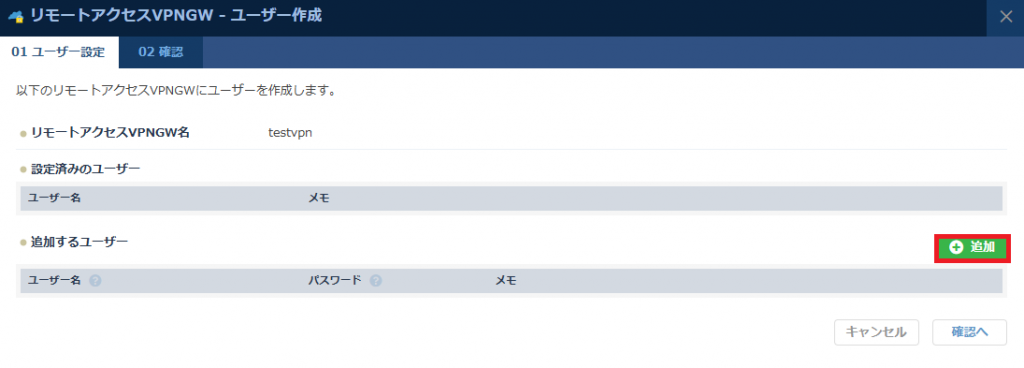Switch to the 02 確認 tab
Screen dimensions: 1024x368
161,52
